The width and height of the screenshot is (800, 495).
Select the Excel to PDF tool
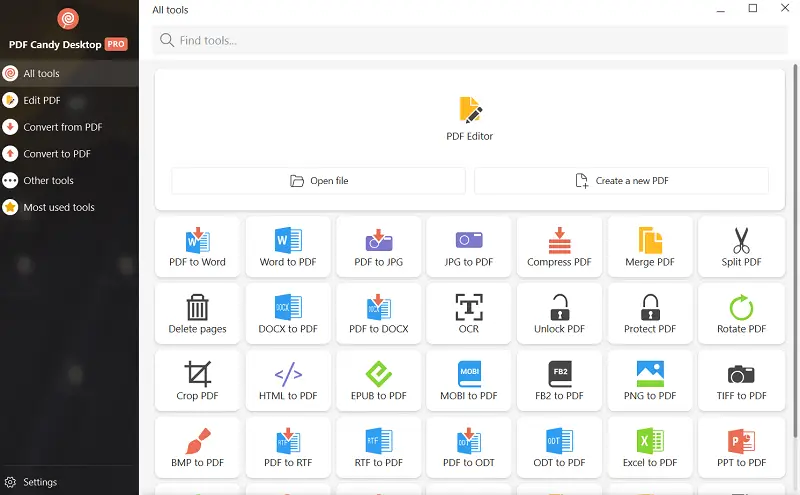point(650,447)
